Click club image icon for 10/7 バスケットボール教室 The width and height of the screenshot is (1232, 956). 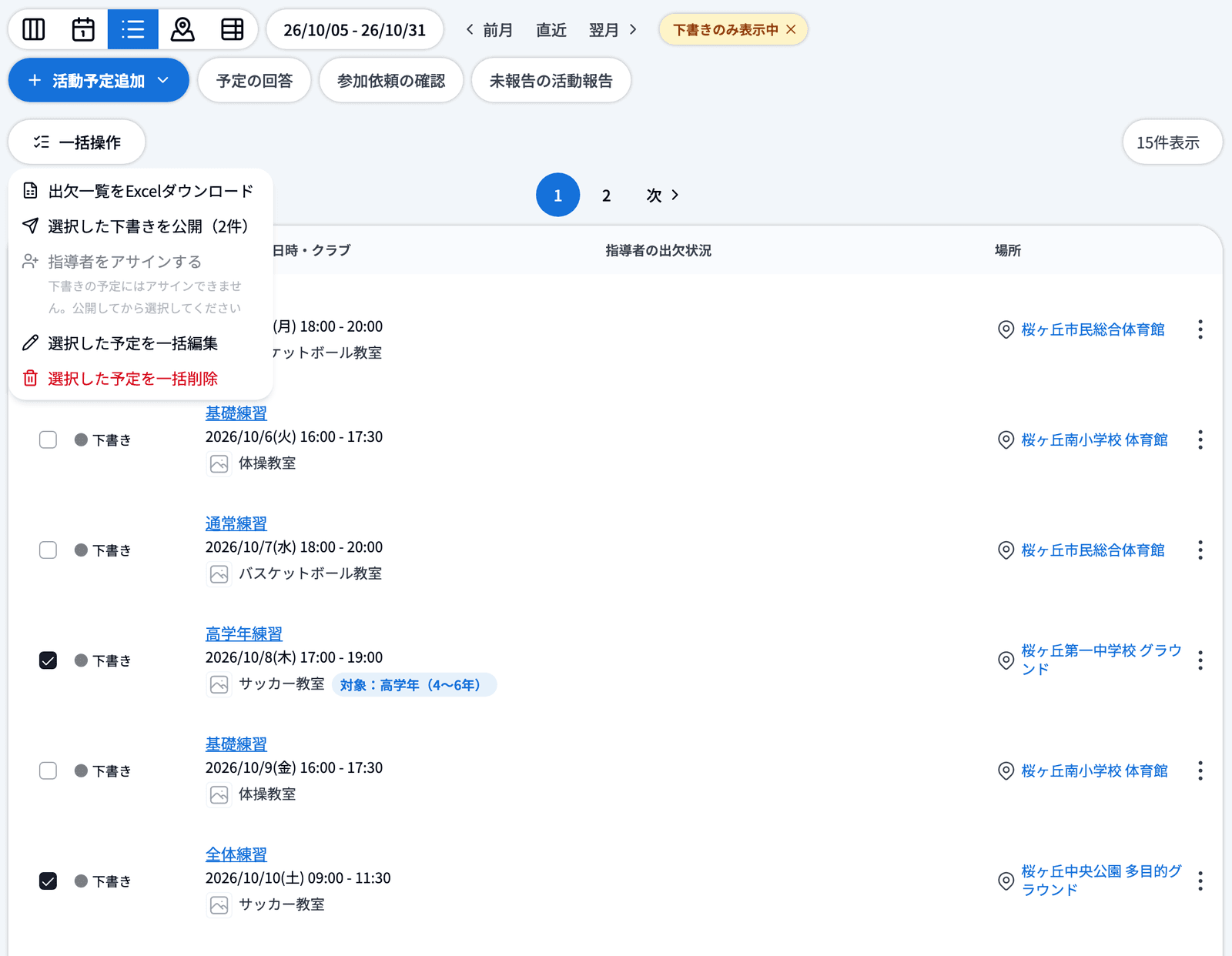click(x=219, y=573)
